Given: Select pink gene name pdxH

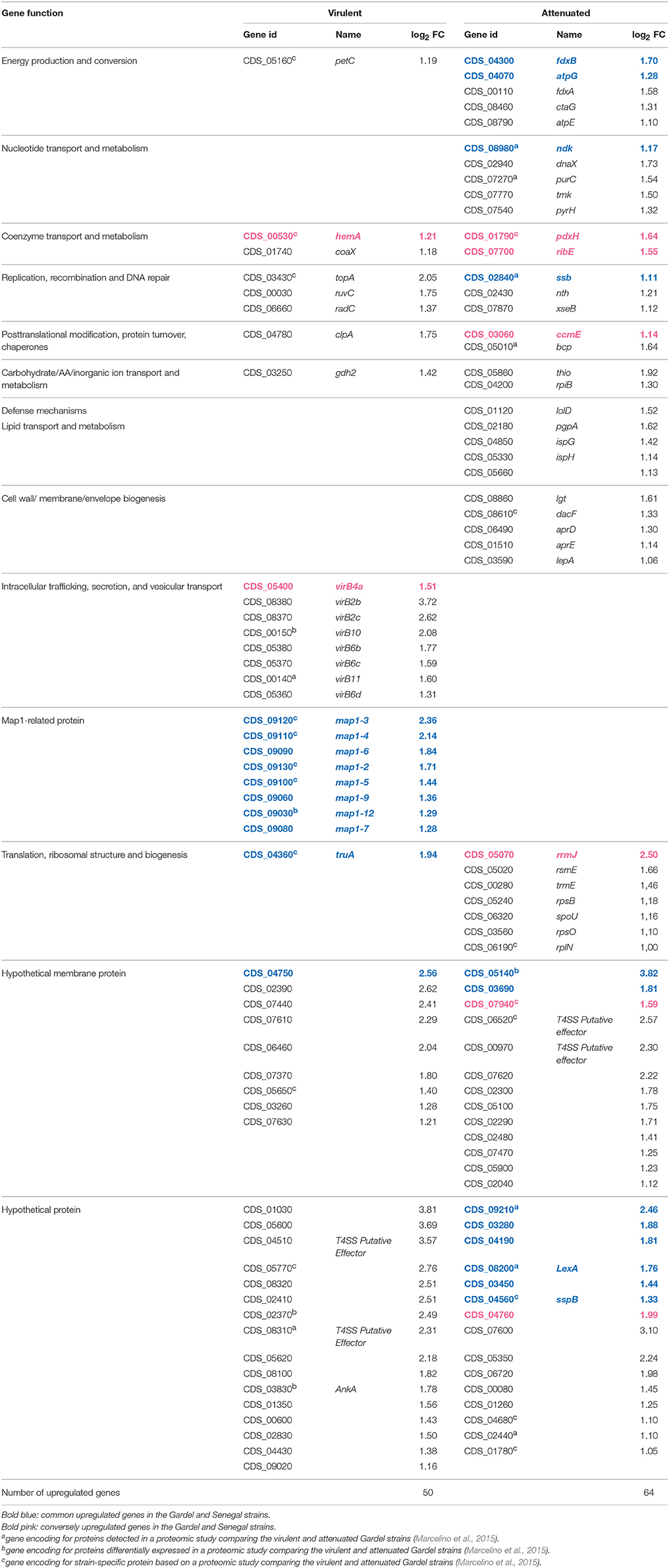Looking at the screenshot, I should tap(568, 236).
